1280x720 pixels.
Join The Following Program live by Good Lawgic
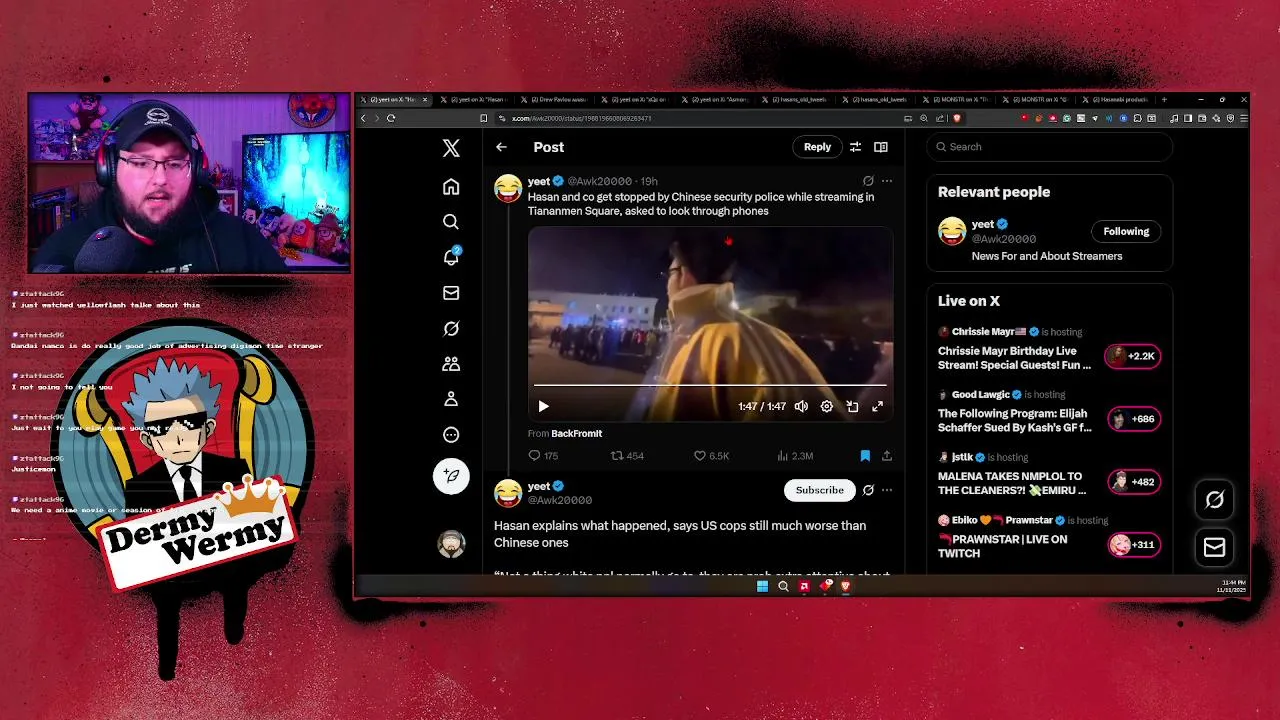(x=1014, y=420)
